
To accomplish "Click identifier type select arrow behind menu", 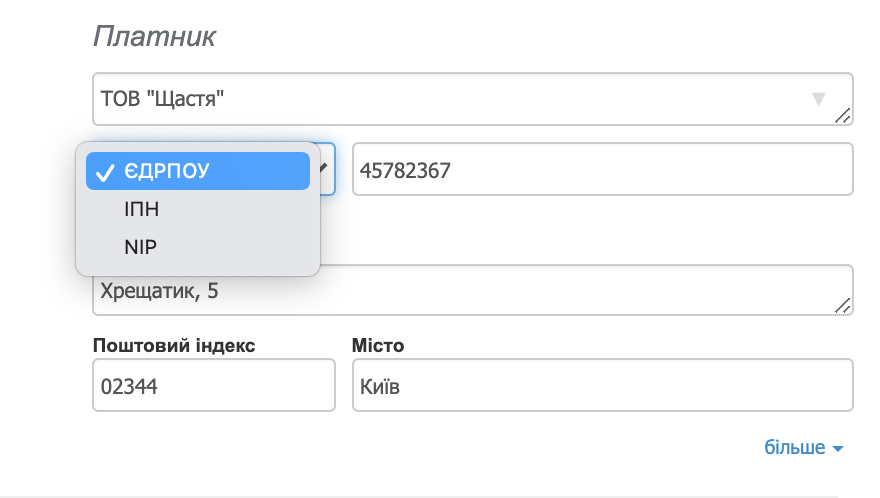I will (x=326, y=169).
